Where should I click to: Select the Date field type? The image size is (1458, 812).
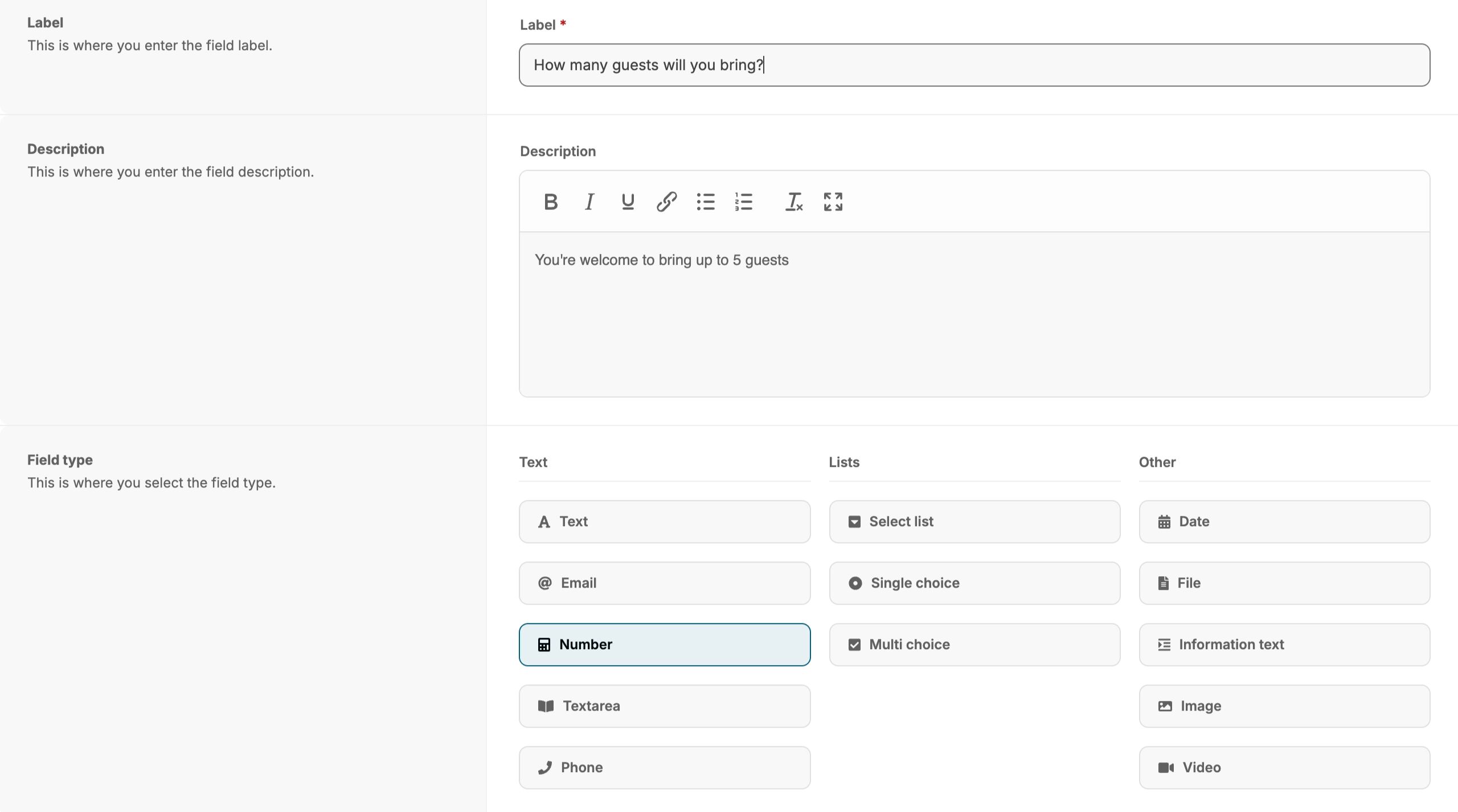tap(1284, 522)
